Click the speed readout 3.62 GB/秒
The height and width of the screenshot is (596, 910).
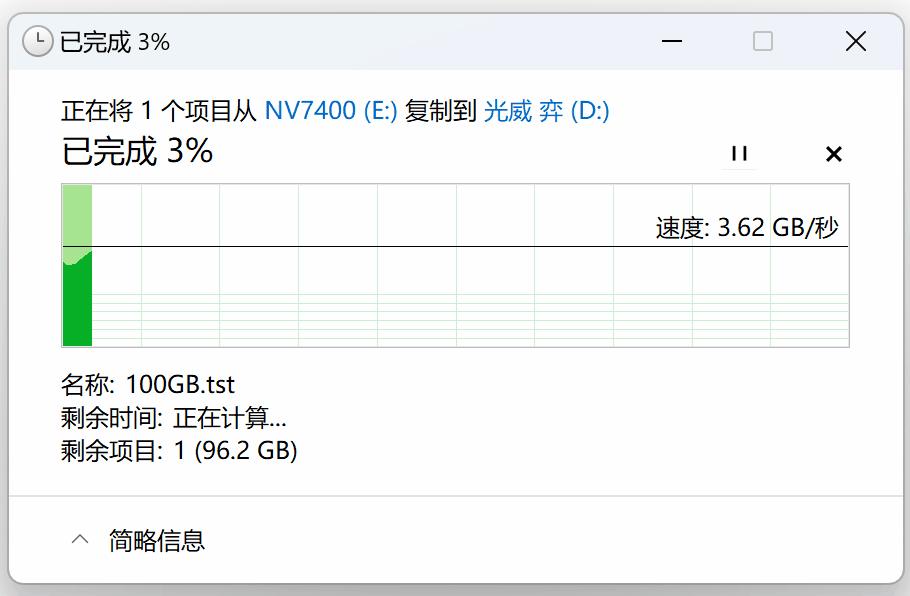tap(746, 227)
